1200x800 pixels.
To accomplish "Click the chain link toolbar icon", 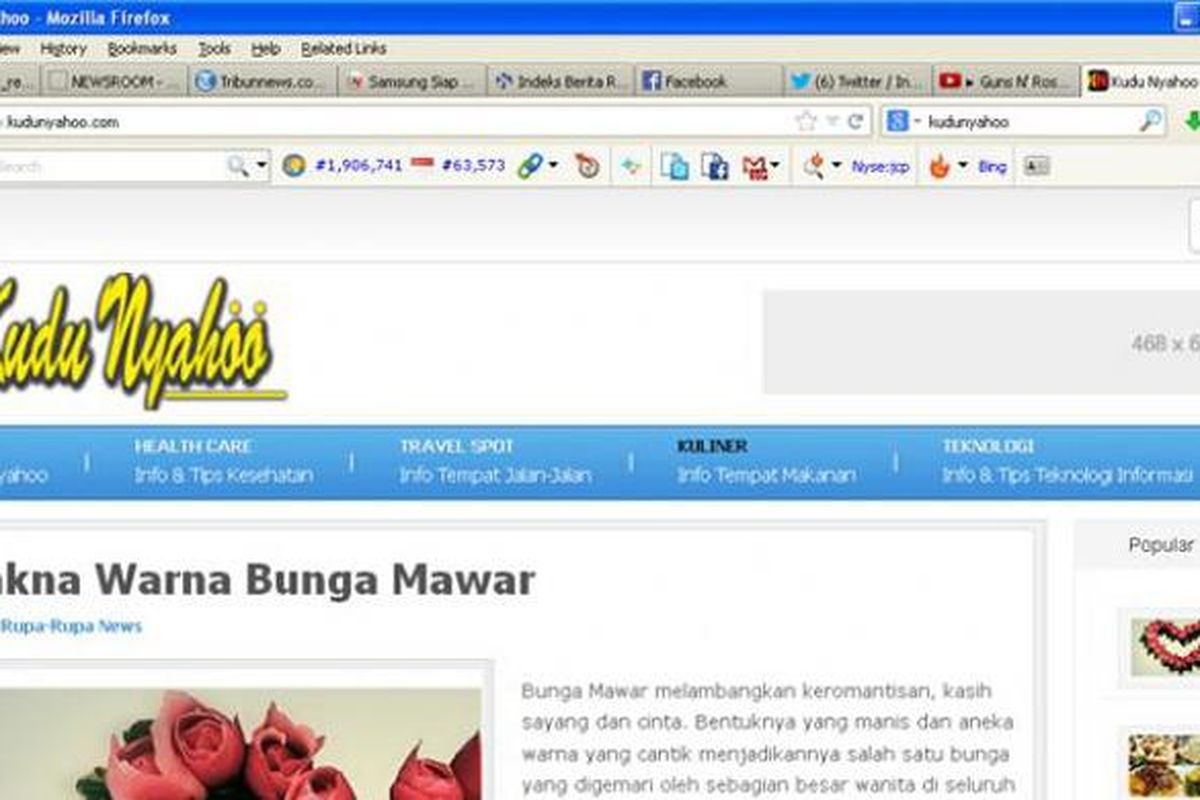I will click(530, 167).
